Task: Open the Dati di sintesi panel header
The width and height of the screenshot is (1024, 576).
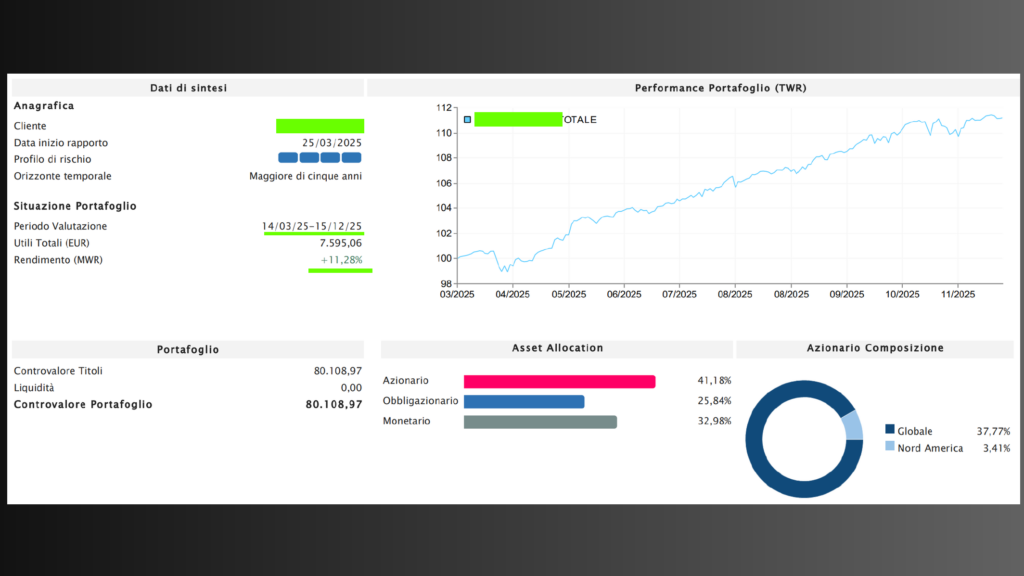Action: point(187,88)
